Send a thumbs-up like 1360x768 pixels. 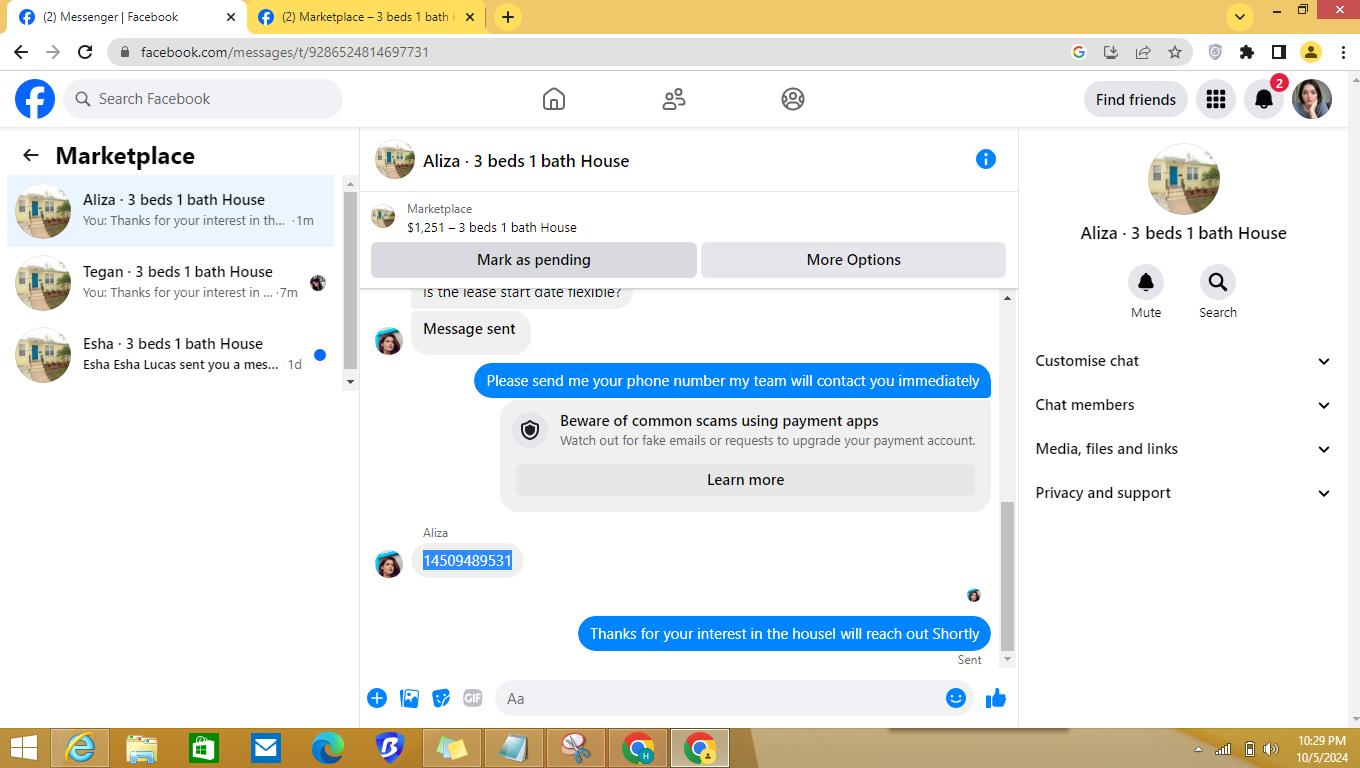996,698
